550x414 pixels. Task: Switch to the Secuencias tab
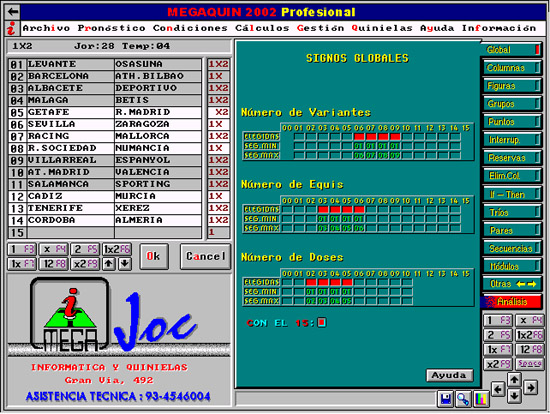pyautogui.click(x=512, y=248)
